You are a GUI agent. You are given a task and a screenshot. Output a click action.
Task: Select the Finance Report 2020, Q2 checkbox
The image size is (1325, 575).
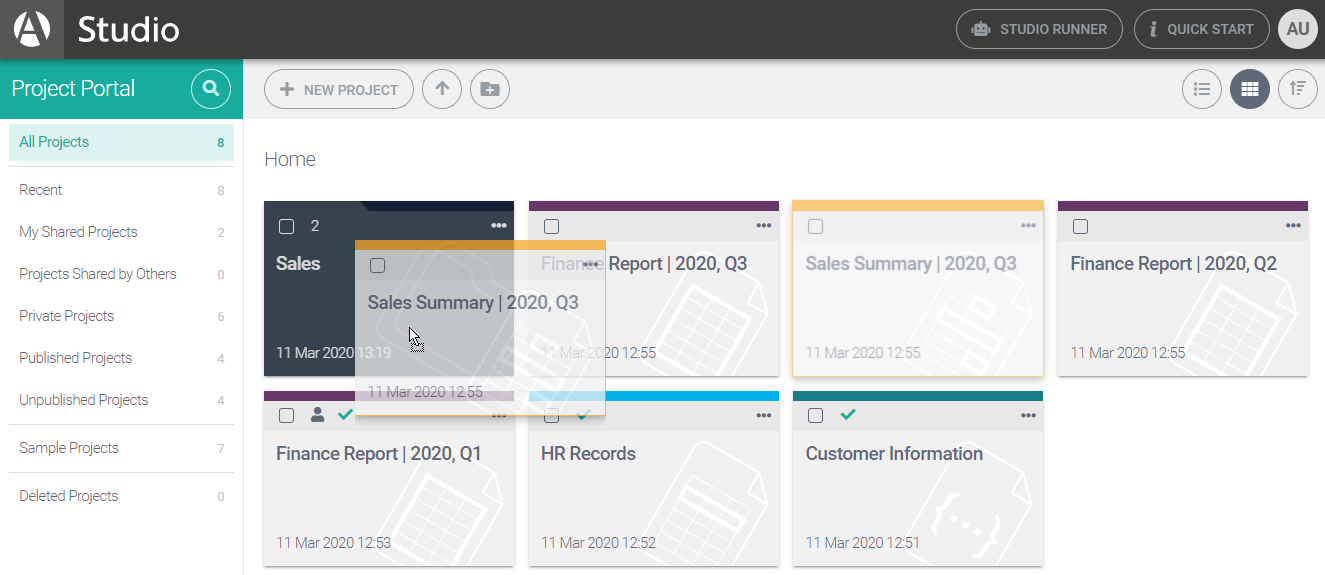tap(1080, 226)
